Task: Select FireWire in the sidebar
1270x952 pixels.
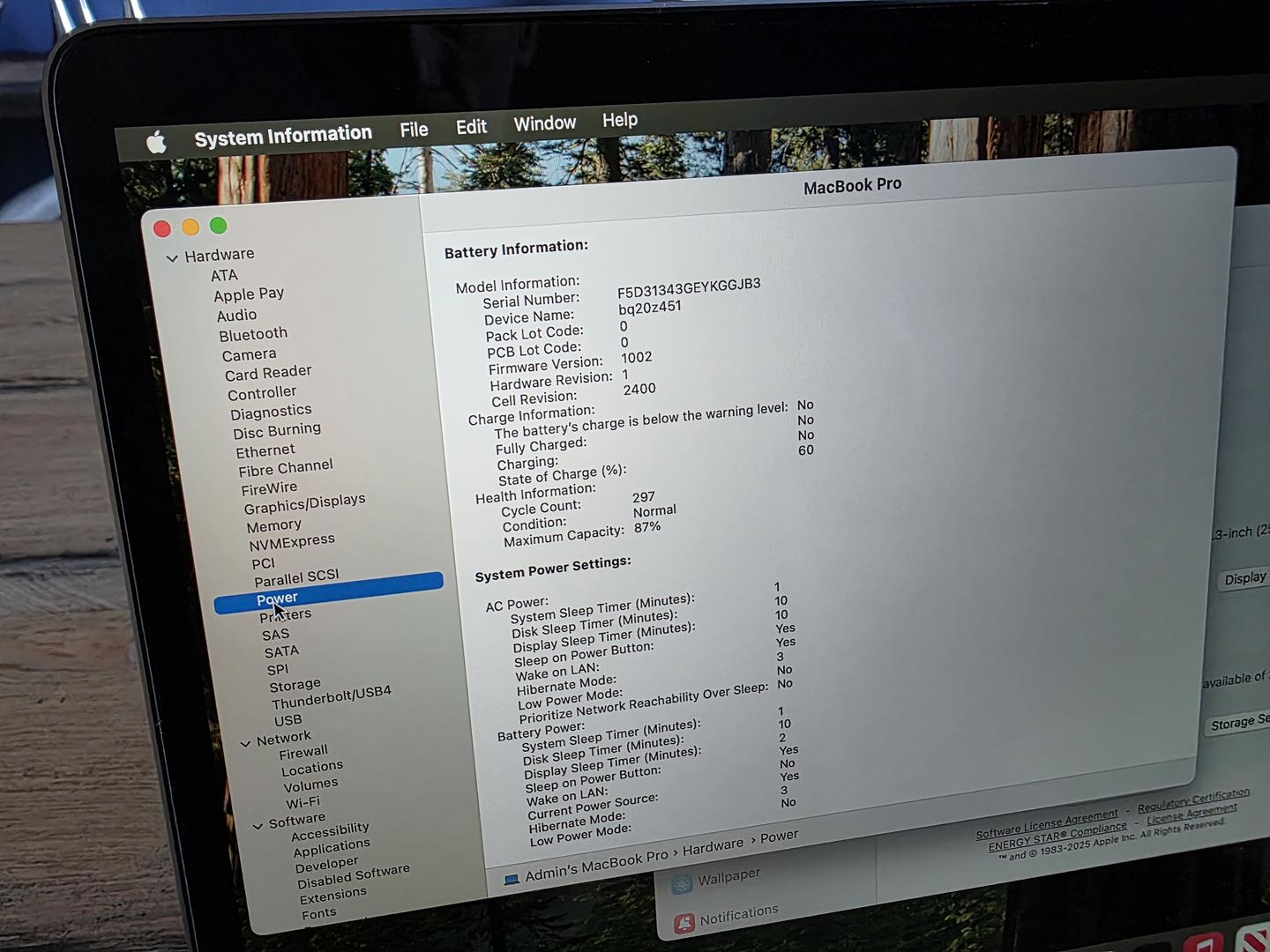Action: (269, 488)
